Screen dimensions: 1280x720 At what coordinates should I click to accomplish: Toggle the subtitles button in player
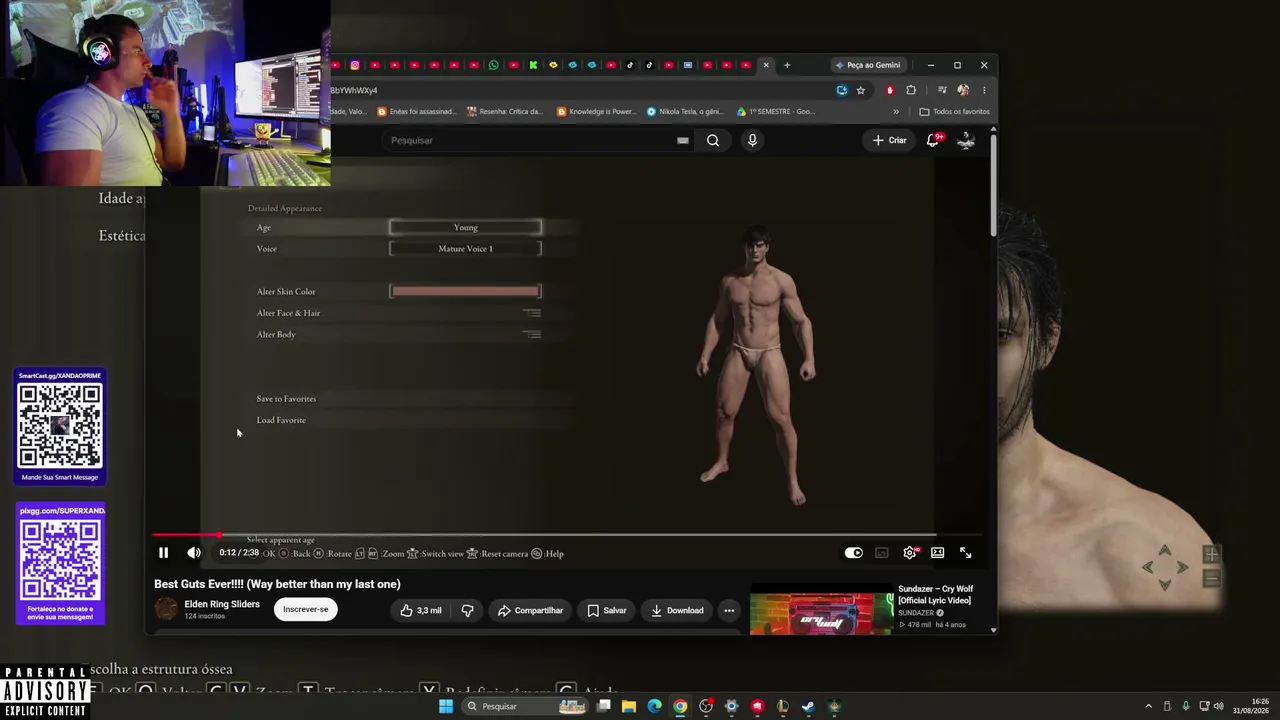(881, 553)
